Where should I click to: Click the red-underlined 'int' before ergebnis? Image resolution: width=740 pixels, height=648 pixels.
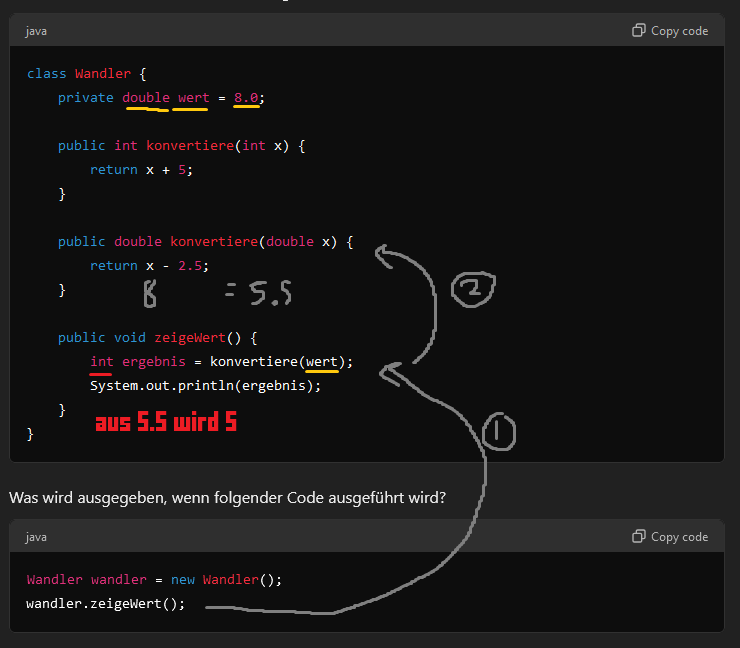101,362
